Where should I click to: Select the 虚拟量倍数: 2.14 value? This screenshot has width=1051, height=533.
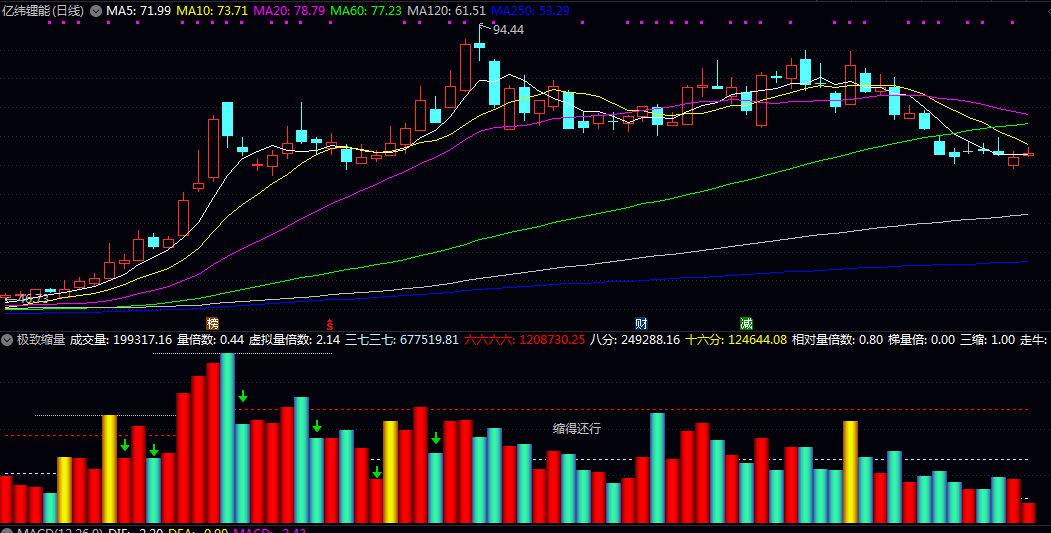point(294,340)
